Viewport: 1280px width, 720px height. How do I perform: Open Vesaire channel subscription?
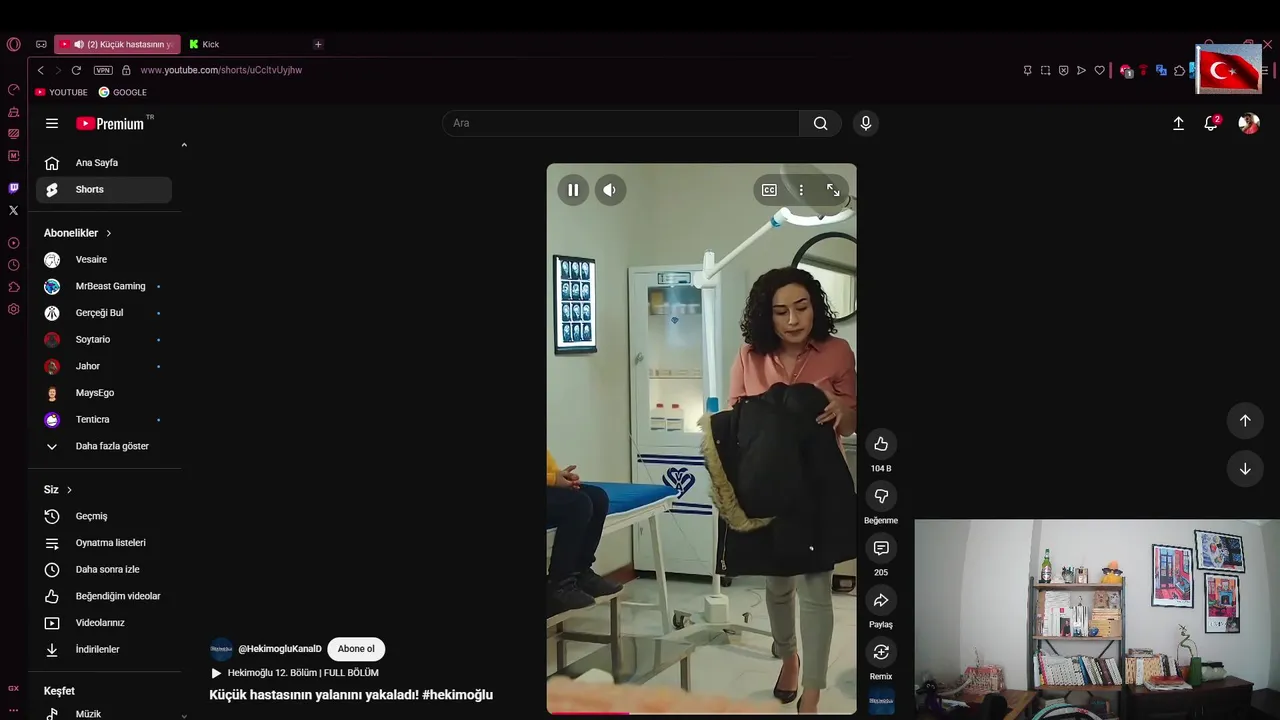coord(104,259)
